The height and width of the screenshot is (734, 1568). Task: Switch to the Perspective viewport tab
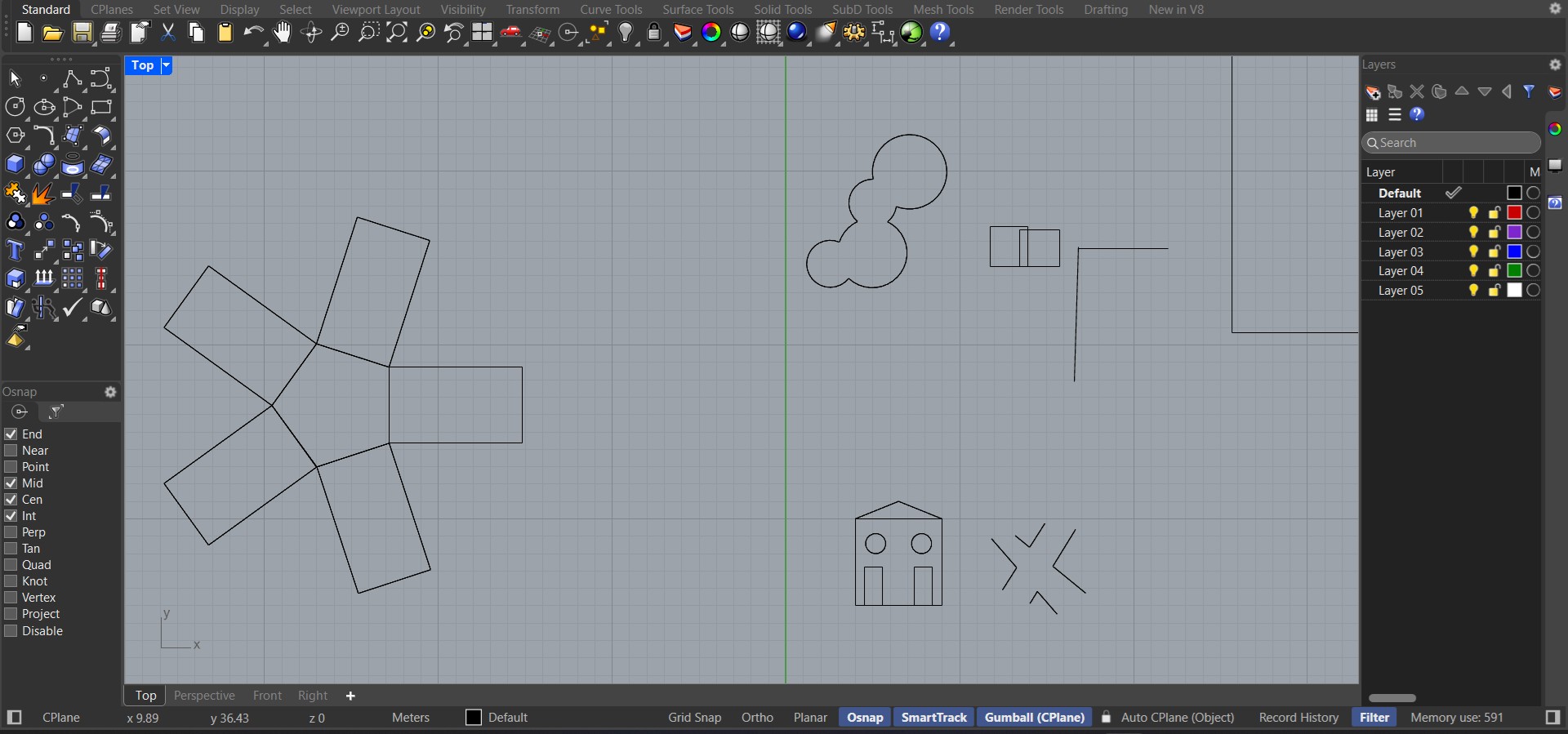[204, 696]
